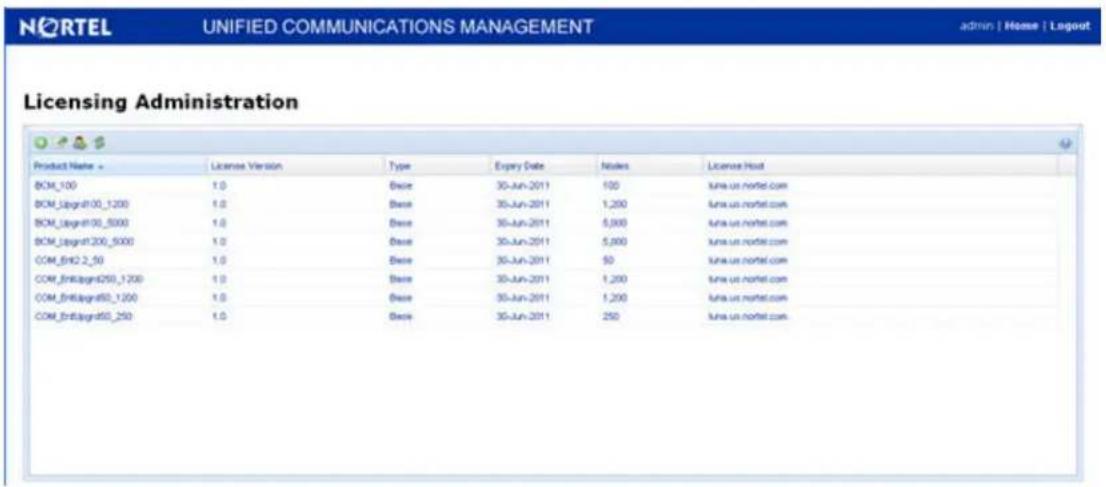Image resolution: width=1106 pixels, height=487 pixels.
Task: Open the BCM_100 product entry
Action: click(55, 186)
